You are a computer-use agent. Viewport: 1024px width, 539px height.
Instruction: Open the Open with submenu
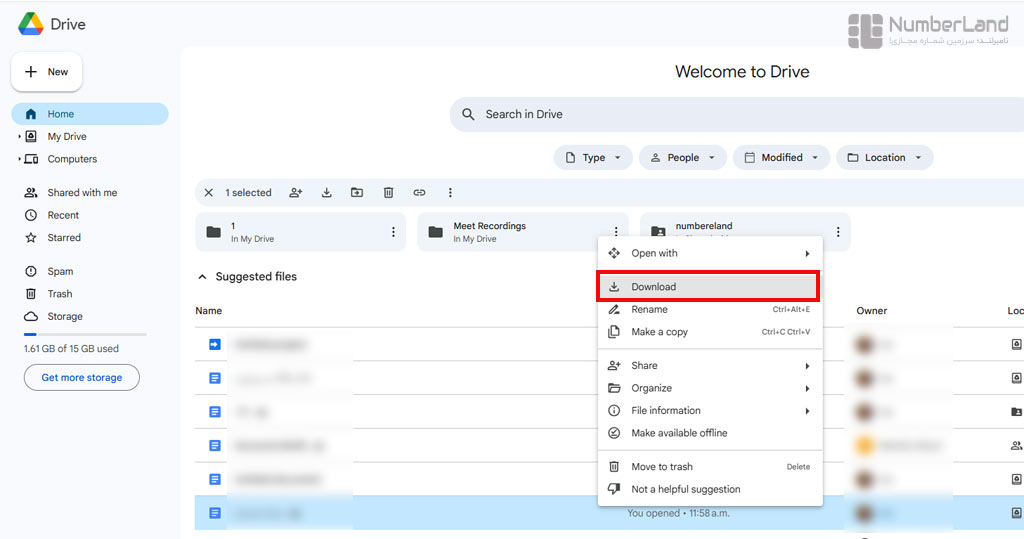710,253
